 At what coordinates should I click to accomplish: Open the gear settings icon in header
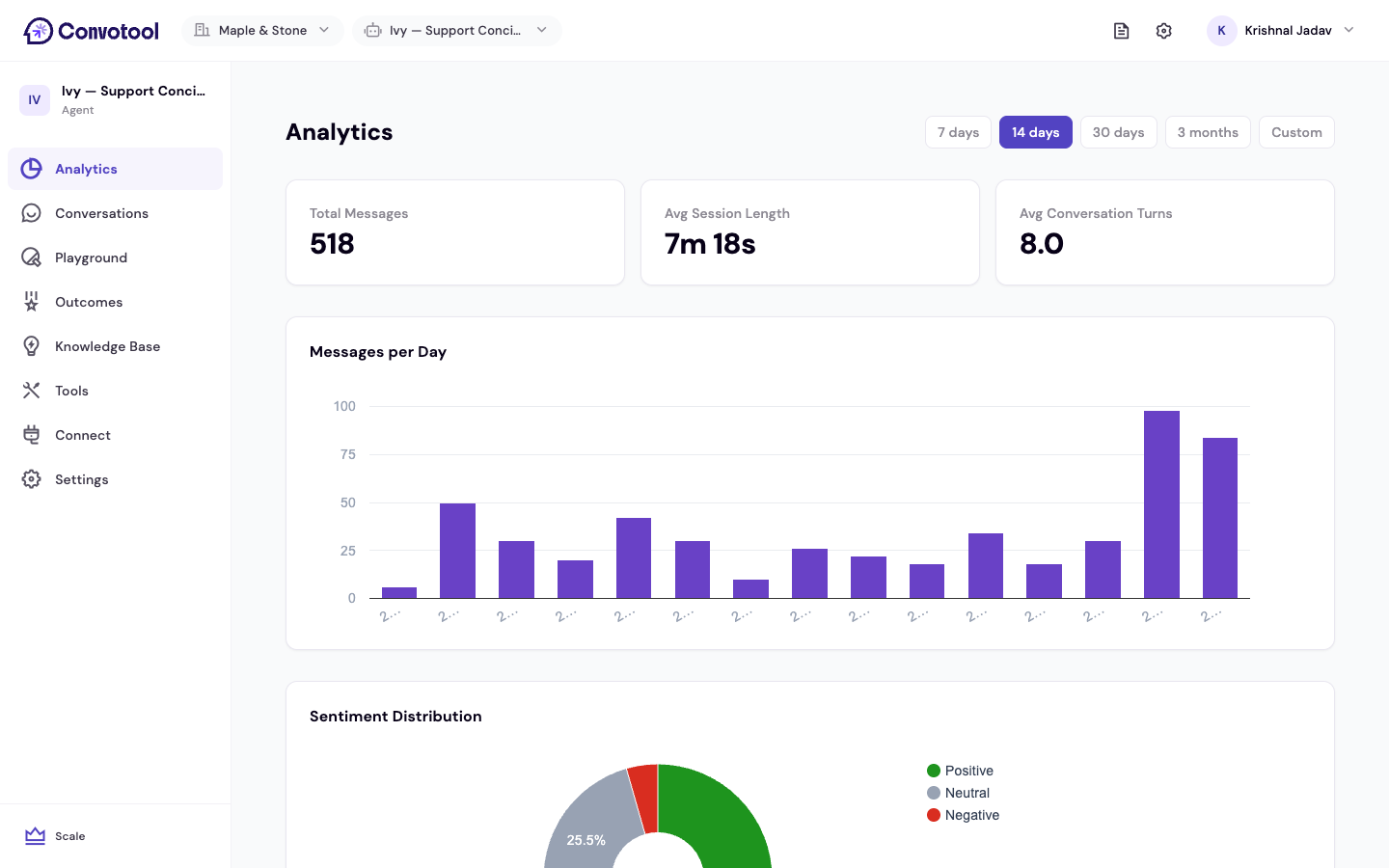[x=1164, y=31]
